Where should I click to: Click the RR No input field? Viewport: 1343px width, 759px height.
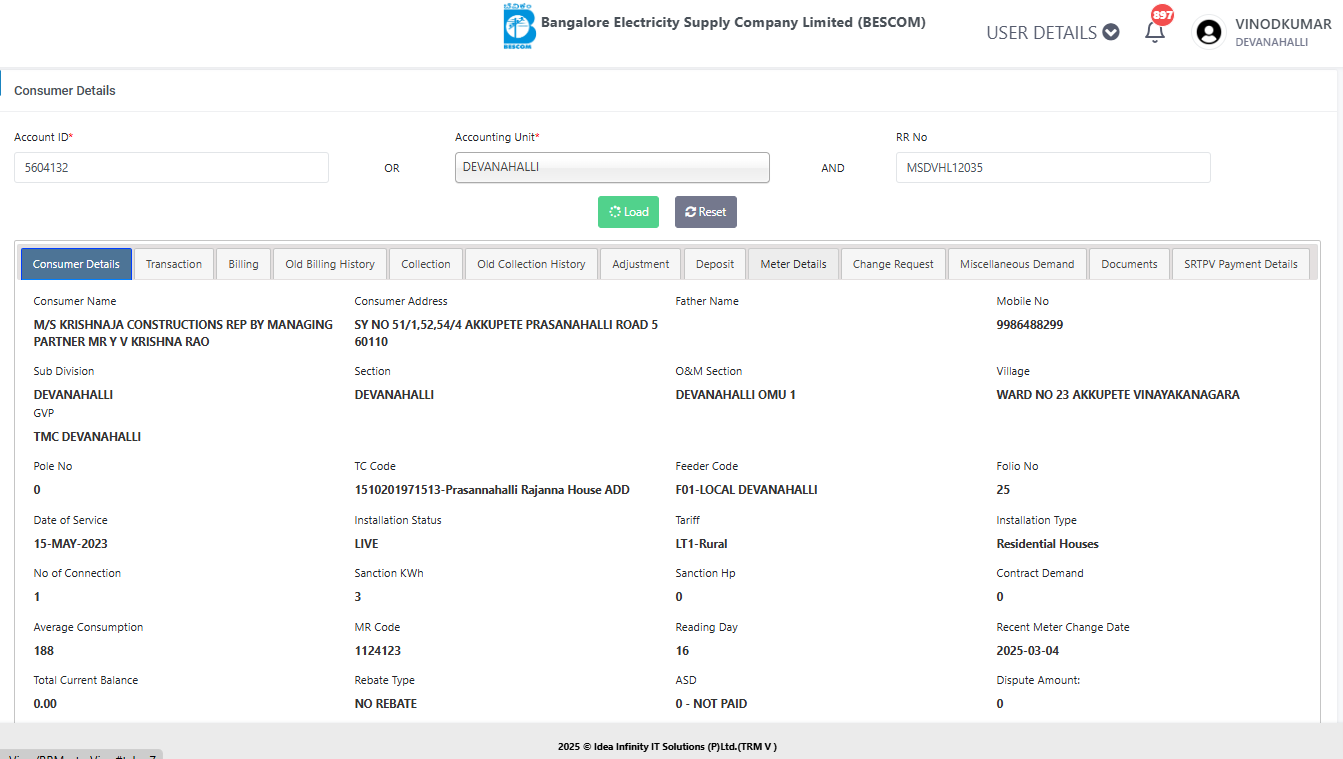pos(1052,167)
